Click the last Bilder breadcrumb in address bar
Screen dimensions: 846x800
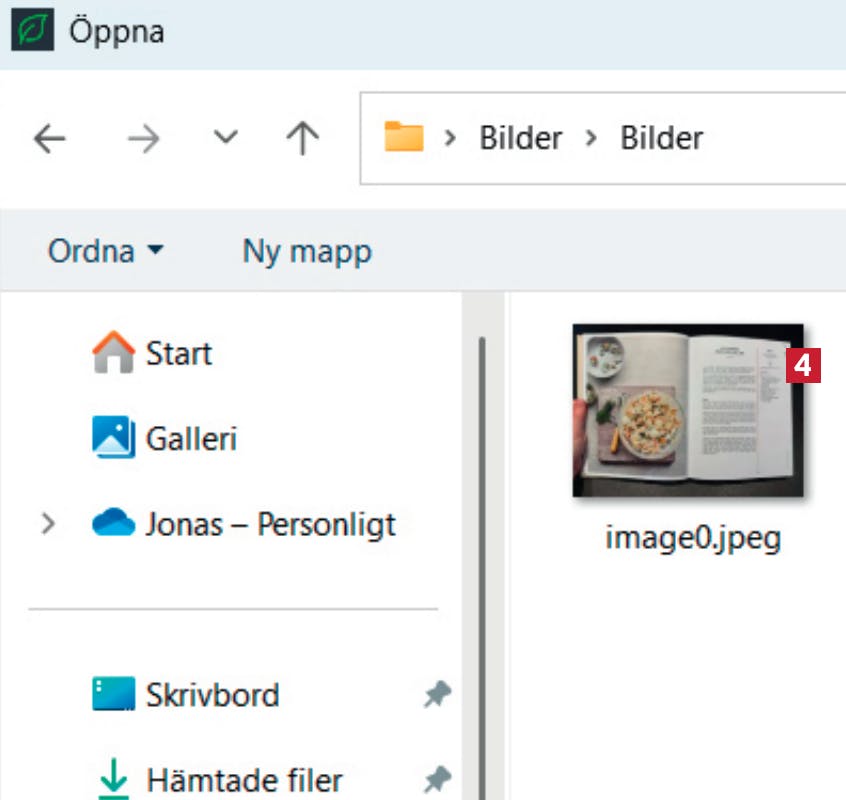pos(661,138)
